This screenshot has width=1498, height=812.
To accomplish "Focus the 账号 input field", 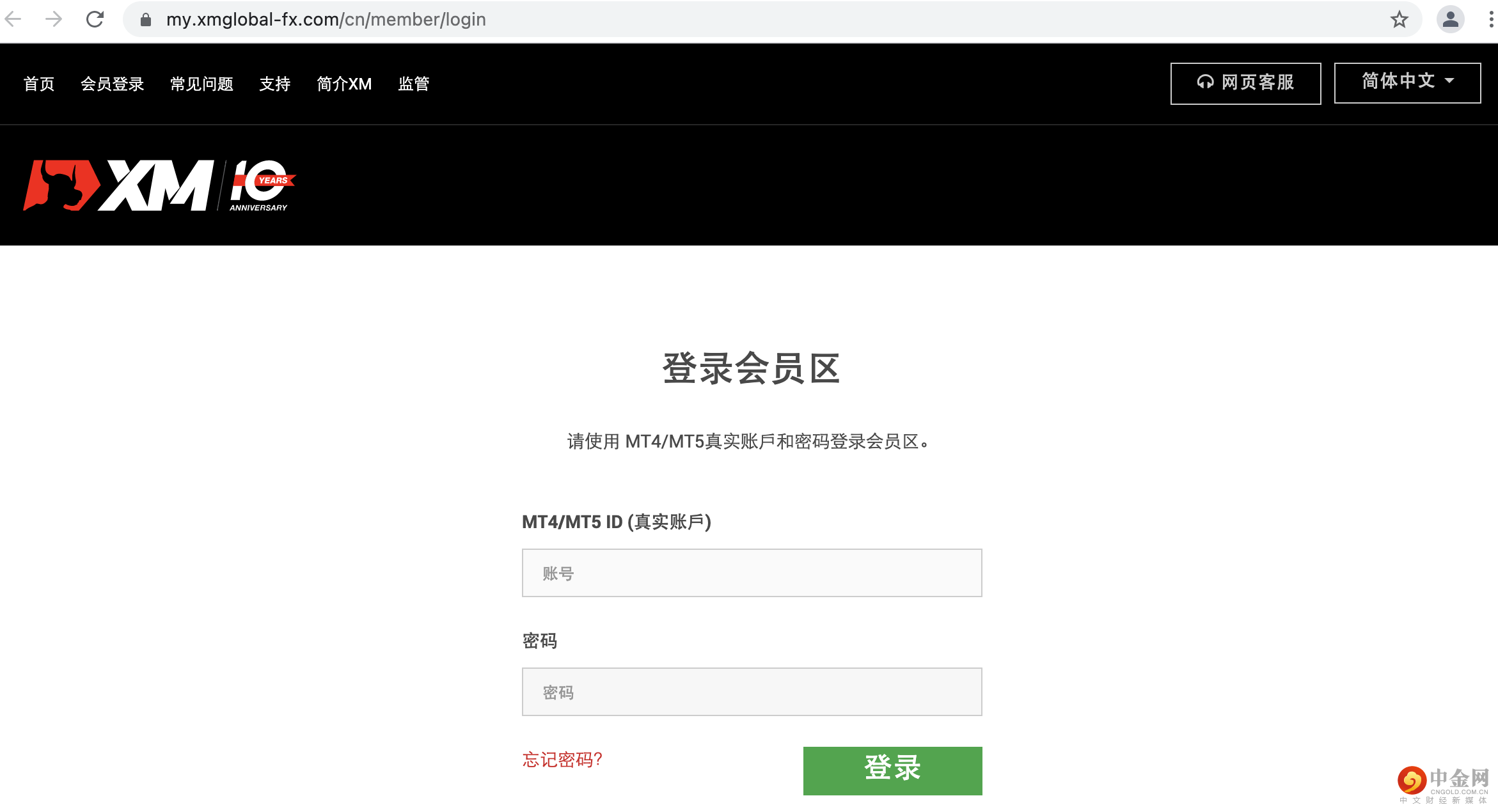I will pyautogui.click(x=752, y=573).
